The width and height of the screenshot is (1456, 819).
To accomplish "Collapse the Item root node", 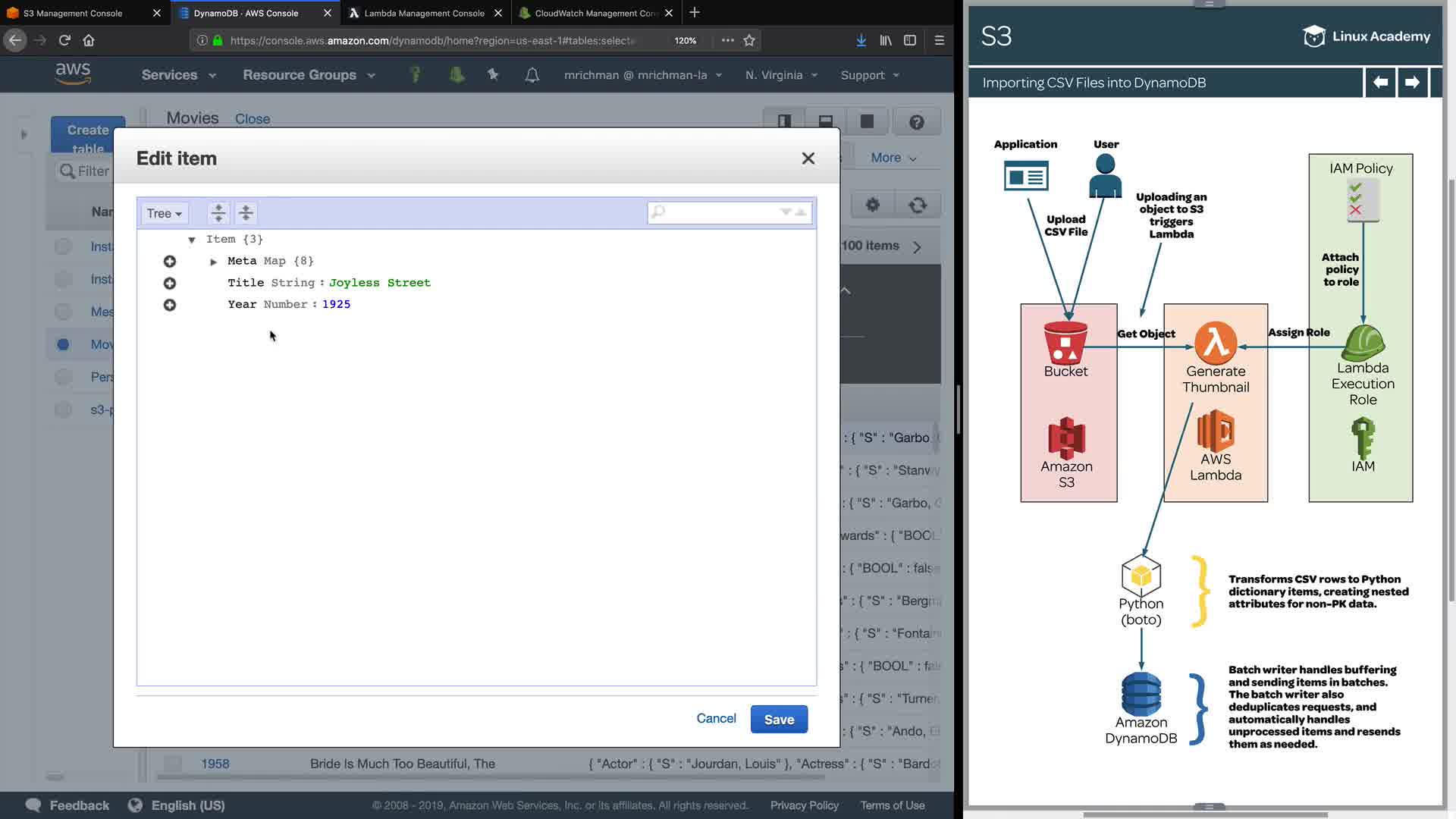I will coord(192,240).
